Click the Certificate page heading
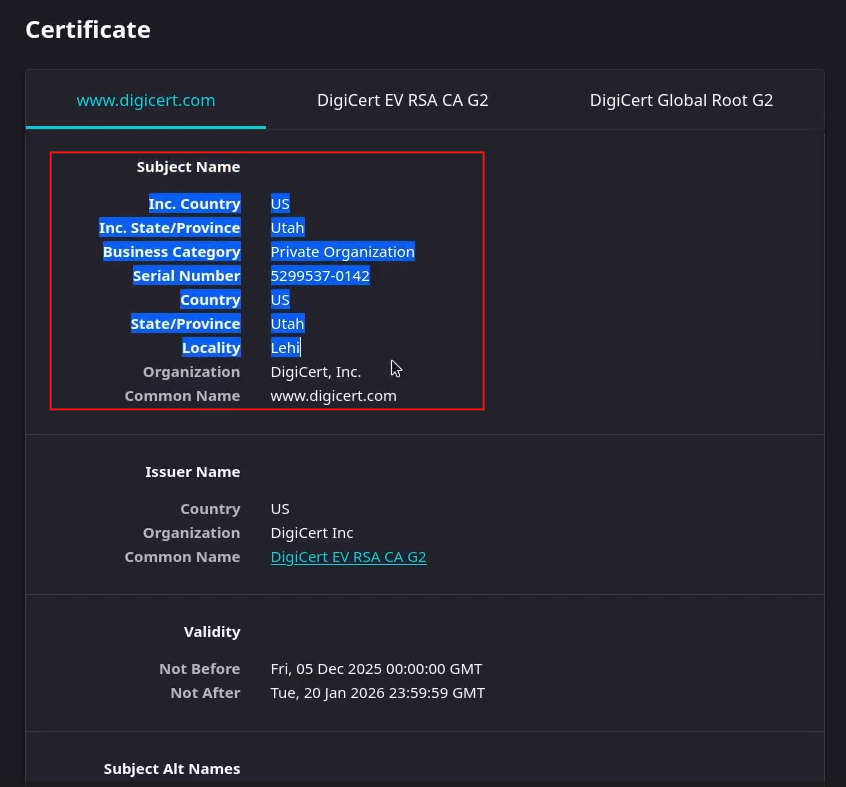This screenshot has height=787, width=846. pos(88,30)
